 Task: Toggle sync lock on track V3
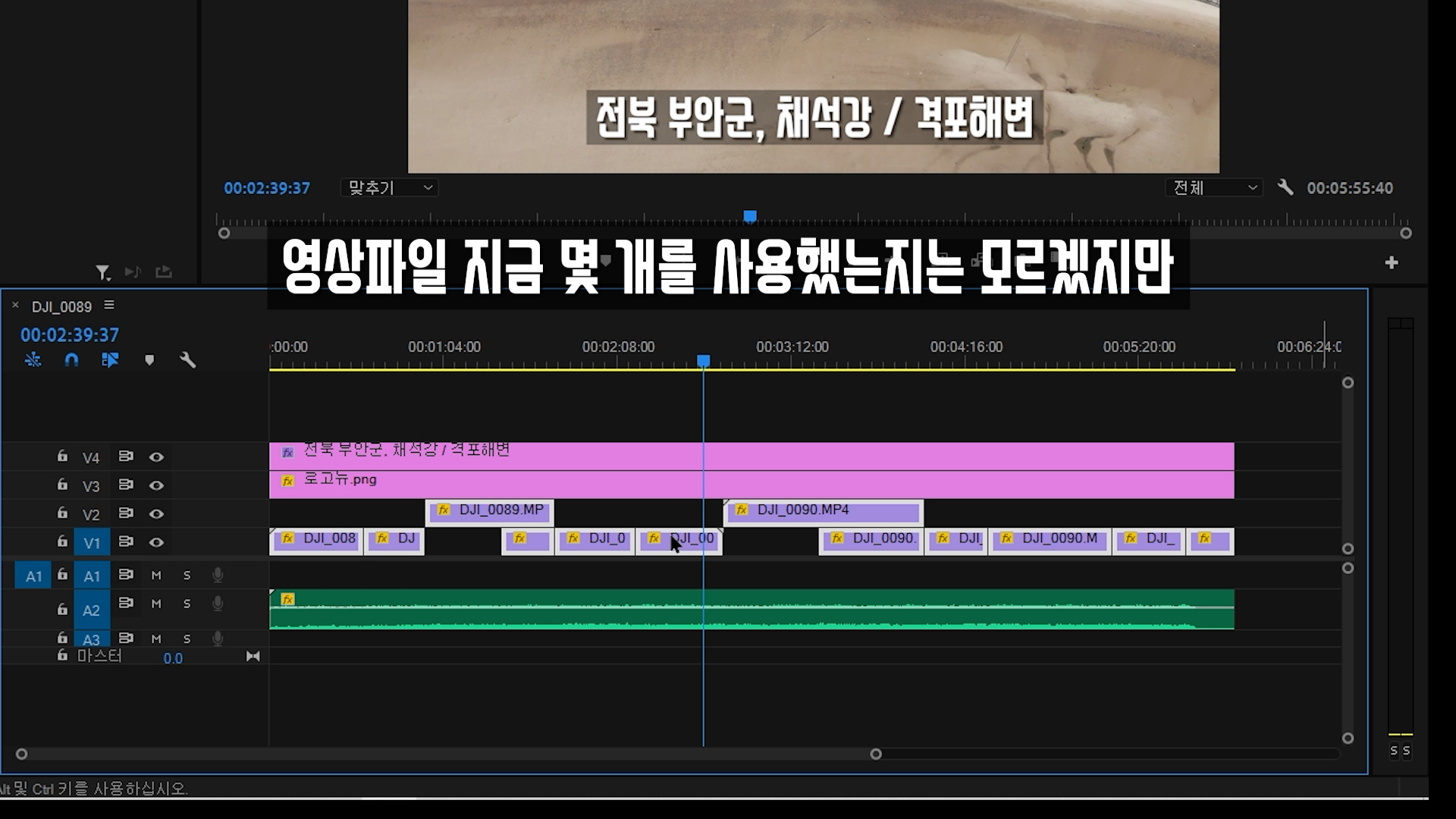pyautogui.click(x=126, y=485)
